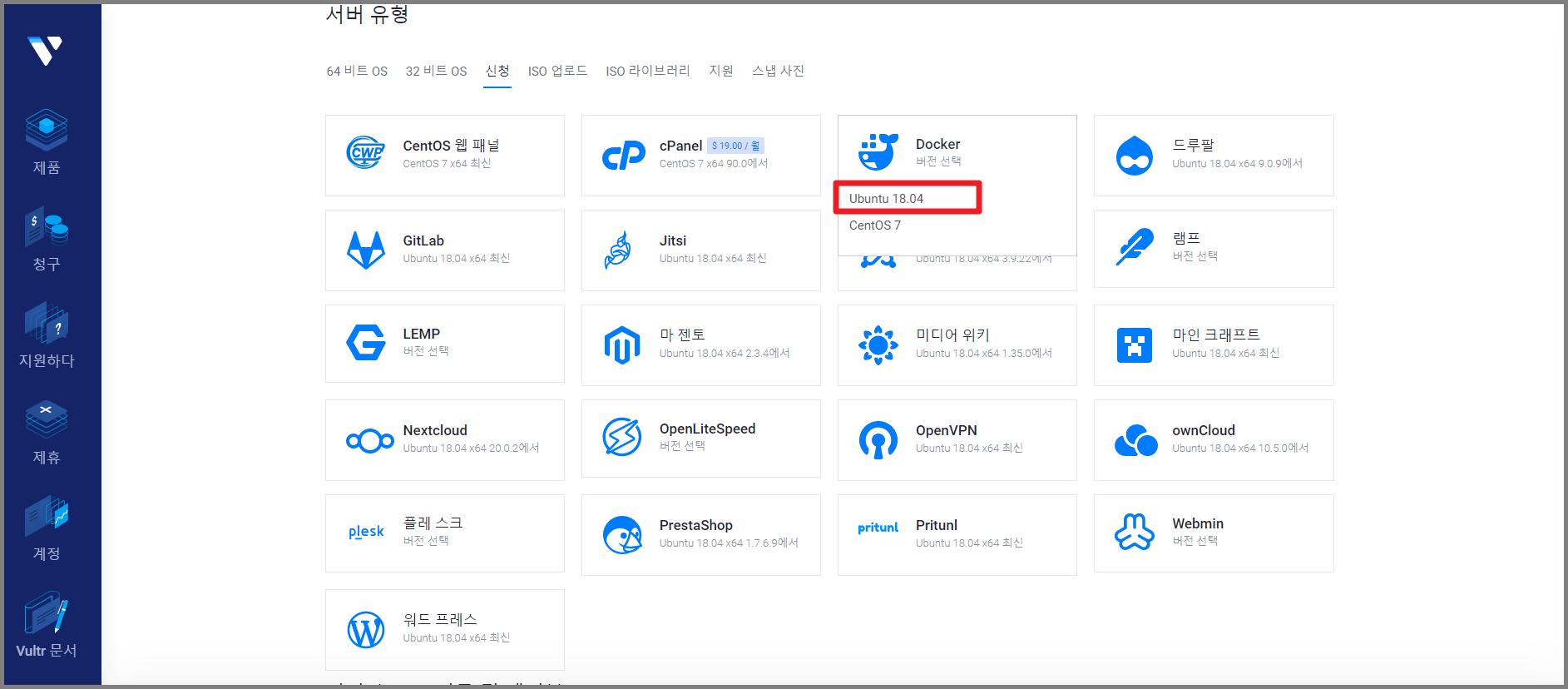Switch to the 지원 tab
The width and height of the screenshot is (1568, 689).
pos(721,71)
